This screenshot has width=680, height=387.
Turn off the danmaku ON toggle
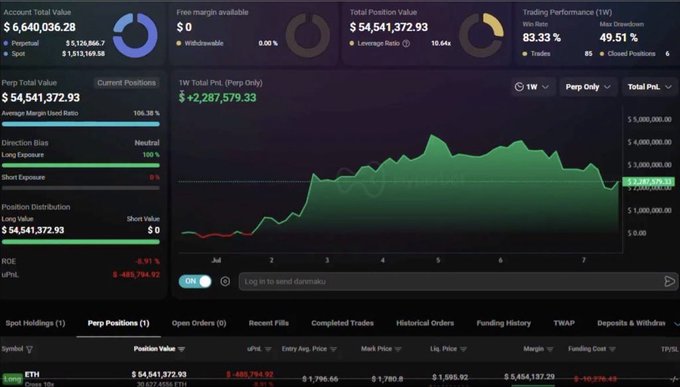(x=195, y=281)
